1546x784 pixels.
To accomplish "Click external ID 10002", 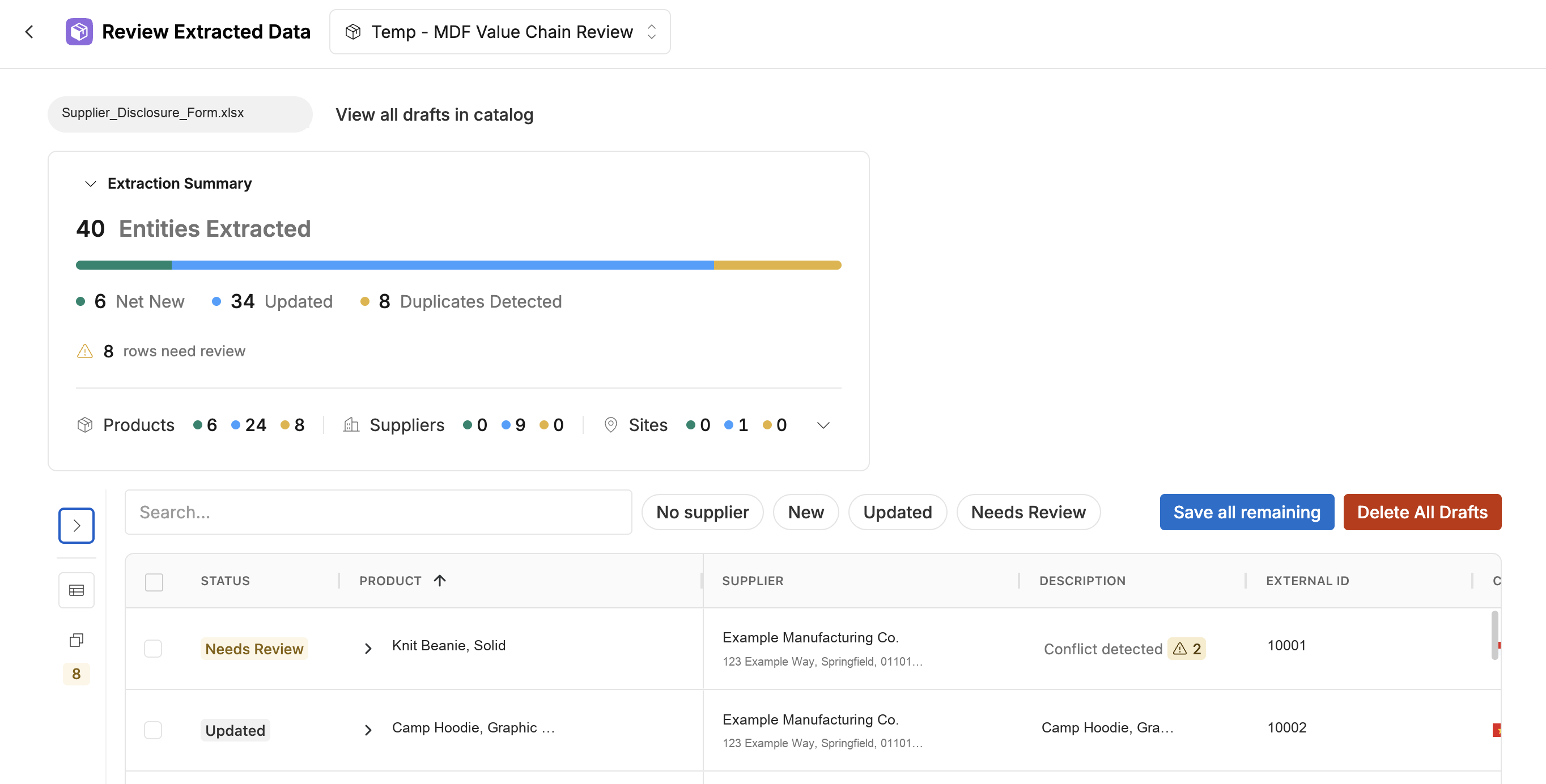I will (1286, 727).
